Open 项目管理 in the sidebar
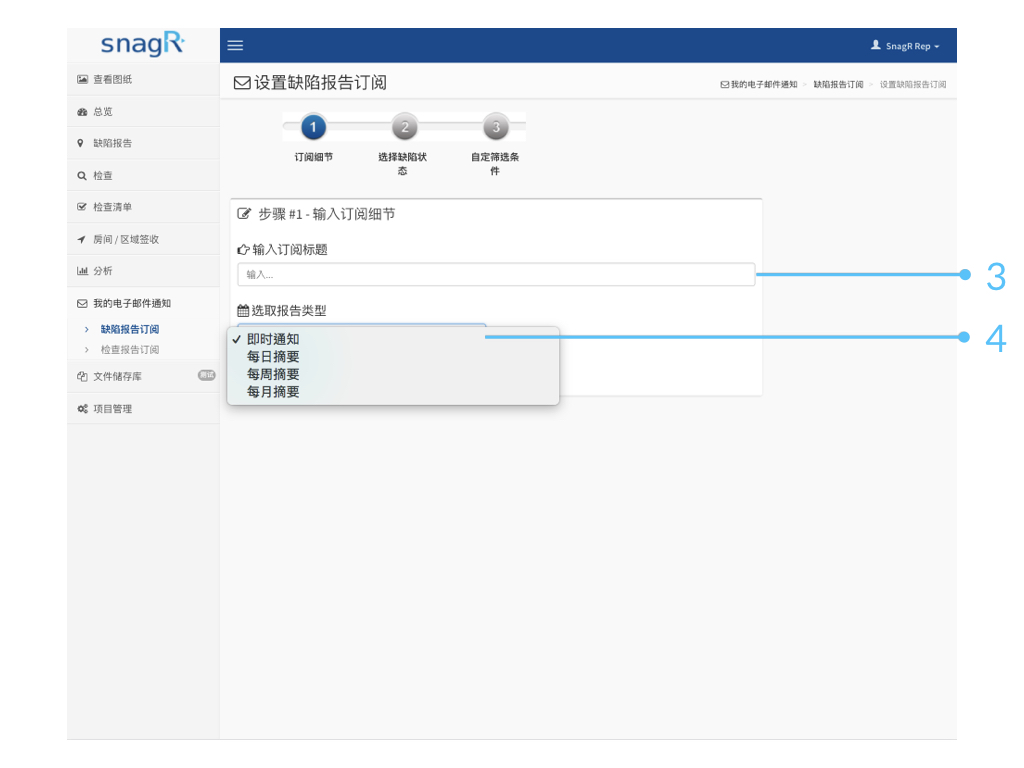The width and height of the screenshot is (1024, 768). tap(143, 408)
